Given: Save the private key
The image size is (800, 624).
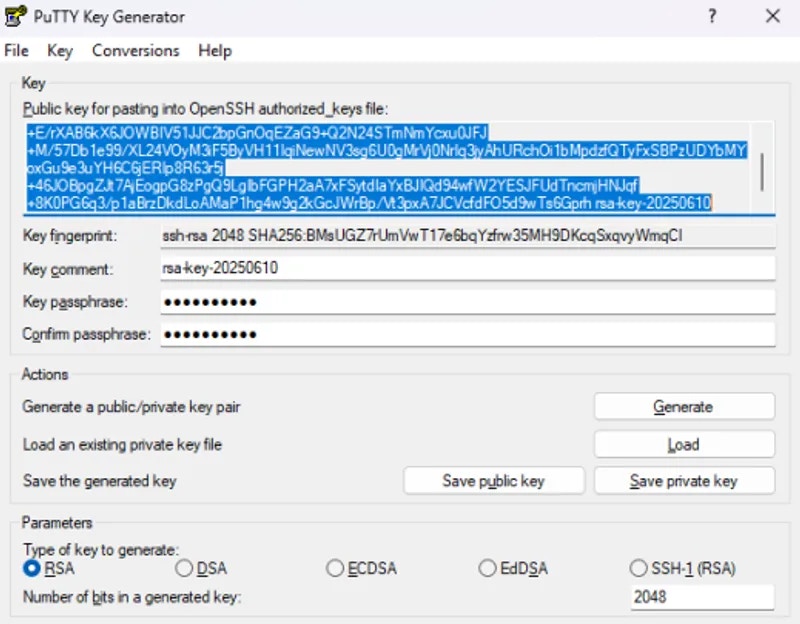Looking at the screenshot, I should (684, 480).
